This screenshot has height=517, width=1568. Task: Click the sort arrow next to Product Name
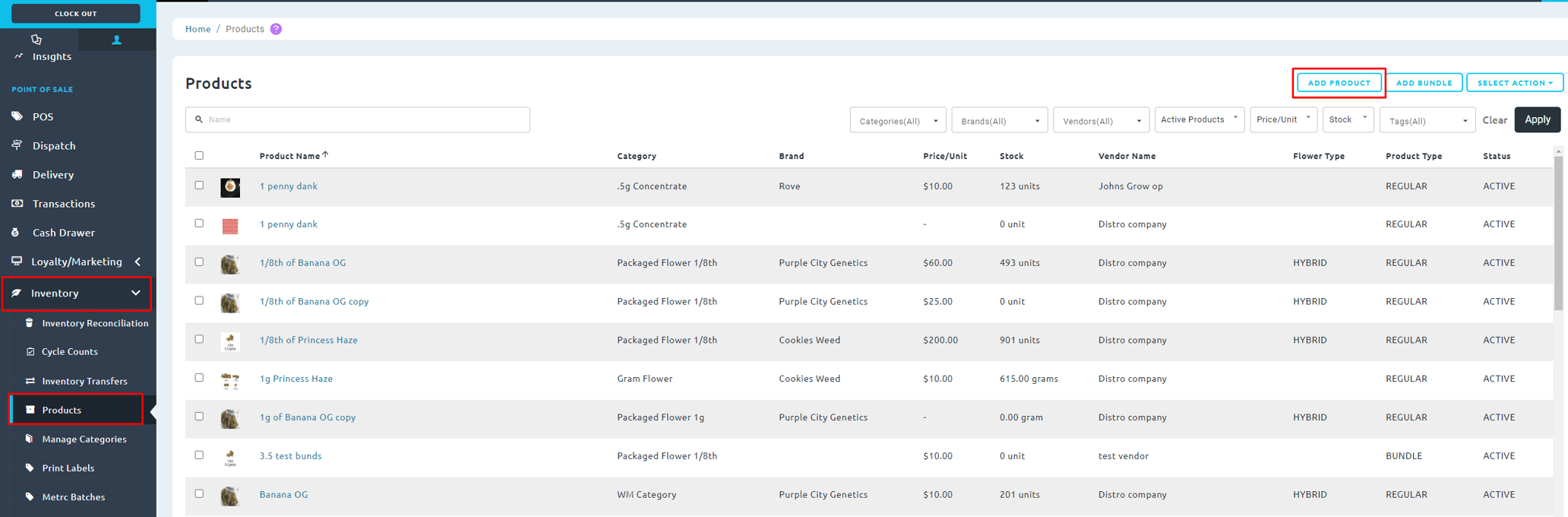[x=325, y=154]
